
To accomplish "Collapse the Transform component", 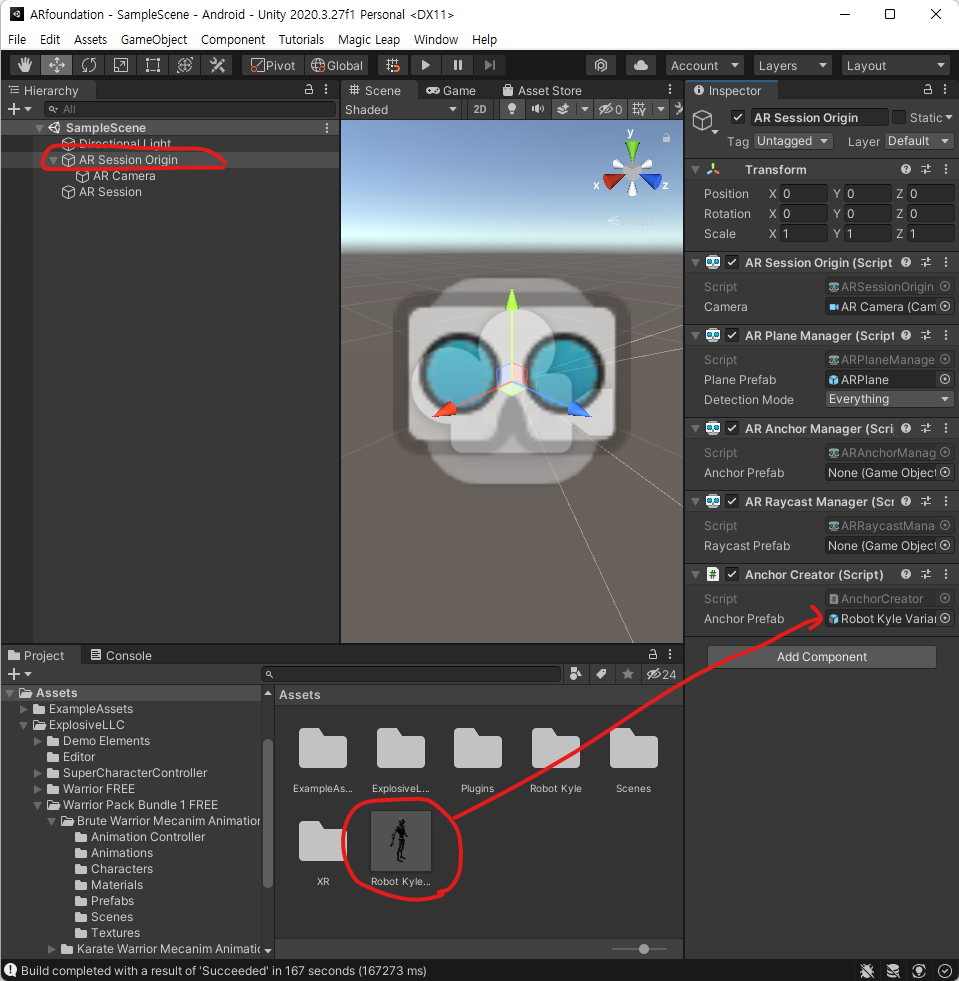I will (695, 170).
